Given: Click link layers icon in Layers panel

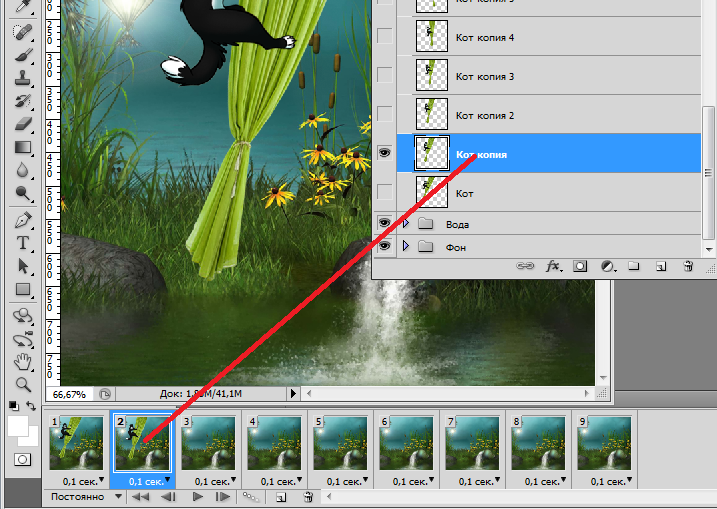Looking at the screenshot, I should click(524, 266).
